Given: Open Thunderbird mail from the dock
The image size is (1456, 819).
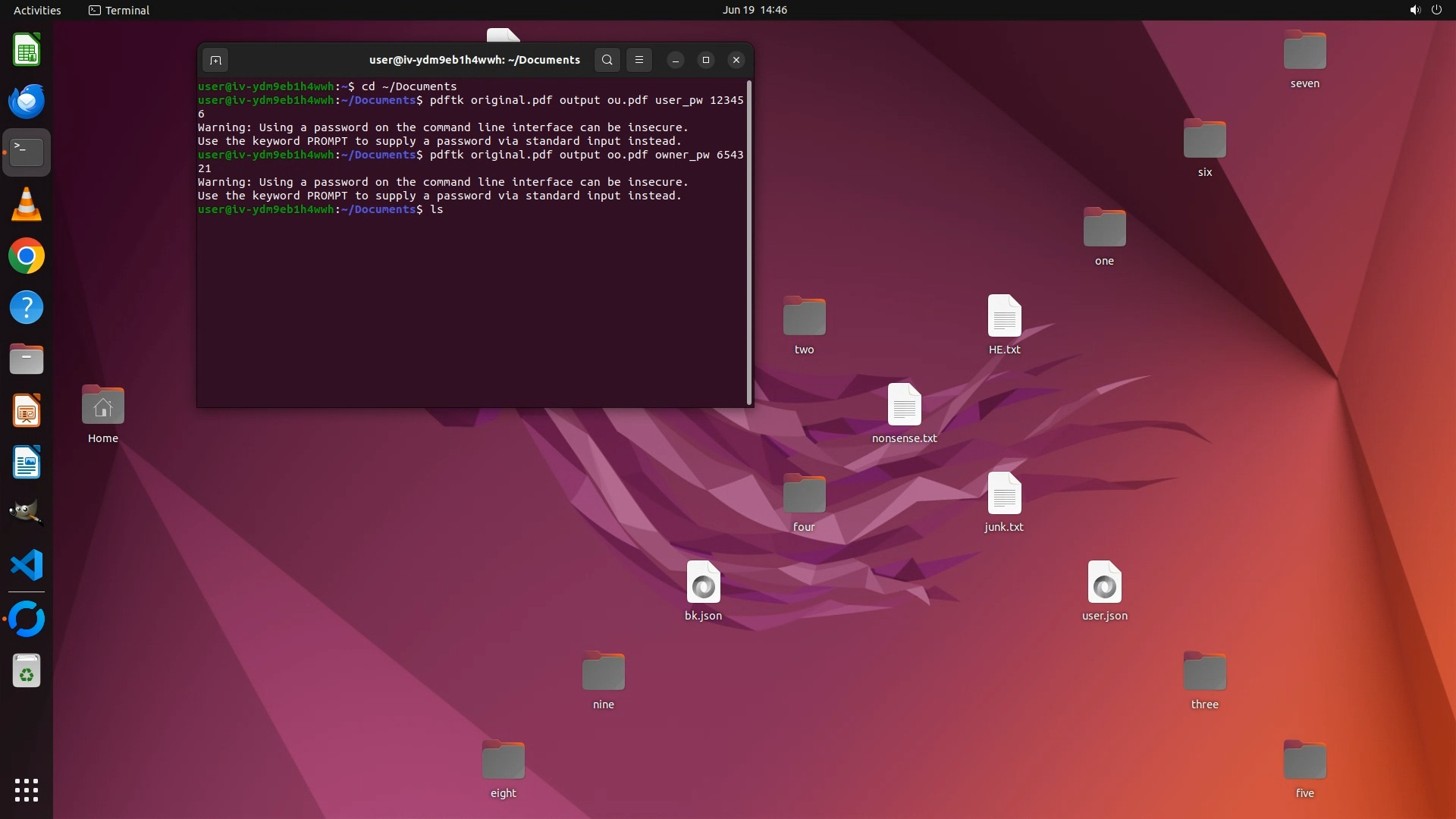Looking at the screenshot, I should 27,102.
